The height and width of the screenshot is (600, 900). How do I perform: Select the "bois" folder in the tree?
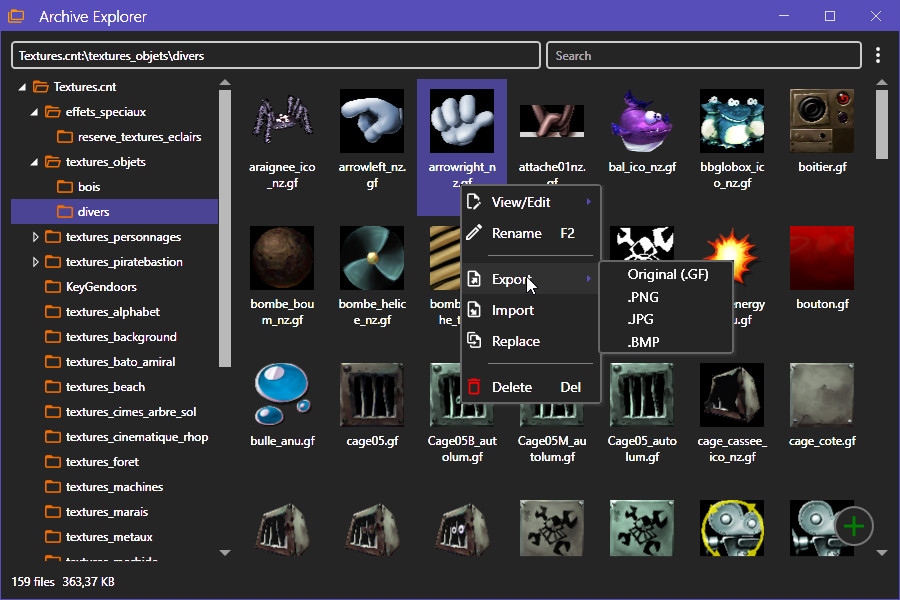tap(88, 187)
